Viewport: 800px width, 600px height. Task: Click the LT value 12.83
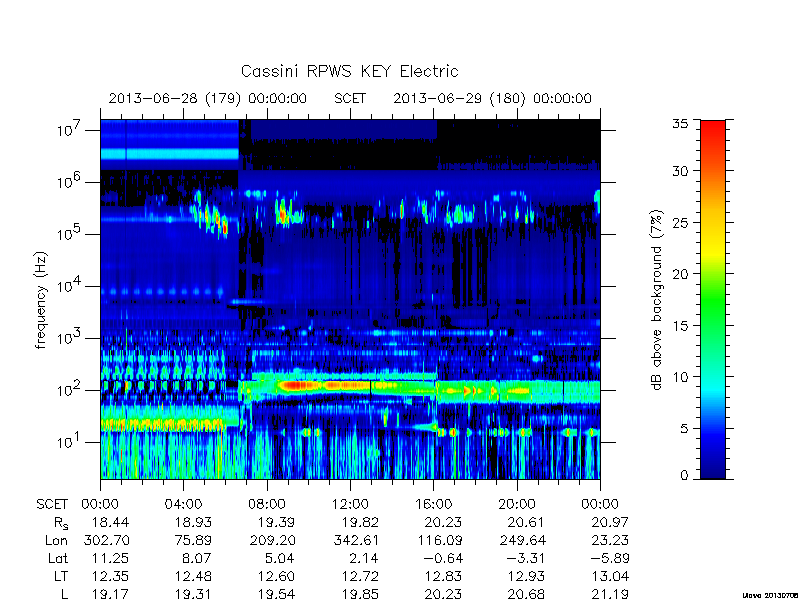(x=443, y=577)
